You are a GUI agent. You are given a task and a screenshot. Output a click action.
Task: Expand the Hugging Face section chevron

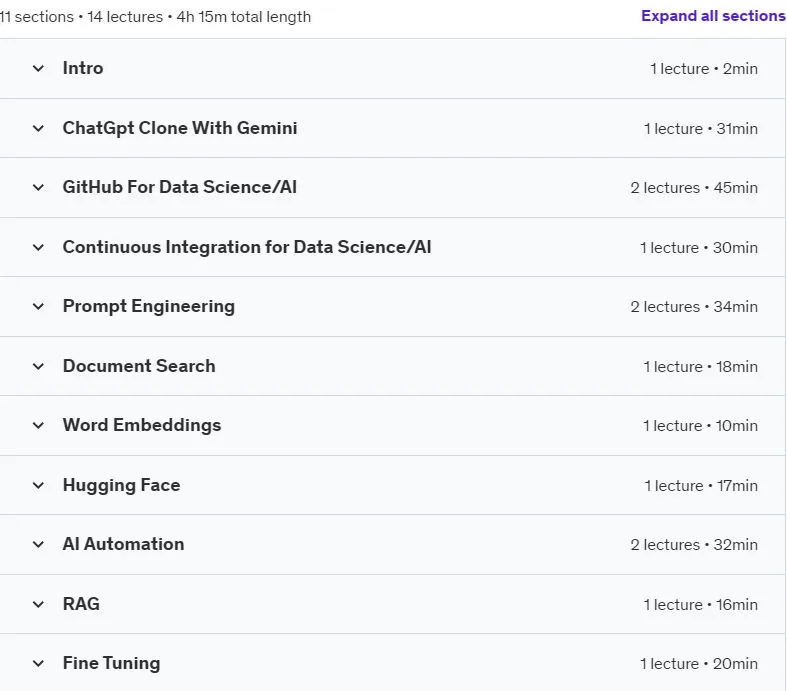(x=38, y=485)
